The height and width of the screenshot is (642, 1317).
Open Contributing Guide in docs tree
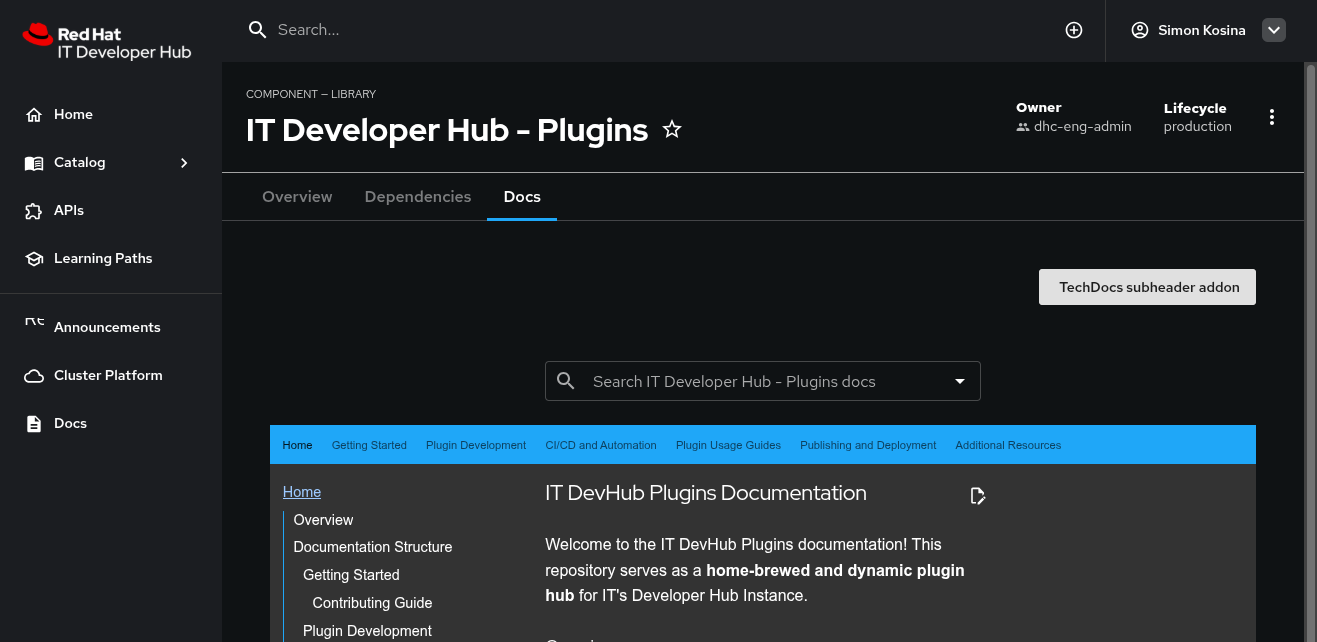[x=372, y=603]
